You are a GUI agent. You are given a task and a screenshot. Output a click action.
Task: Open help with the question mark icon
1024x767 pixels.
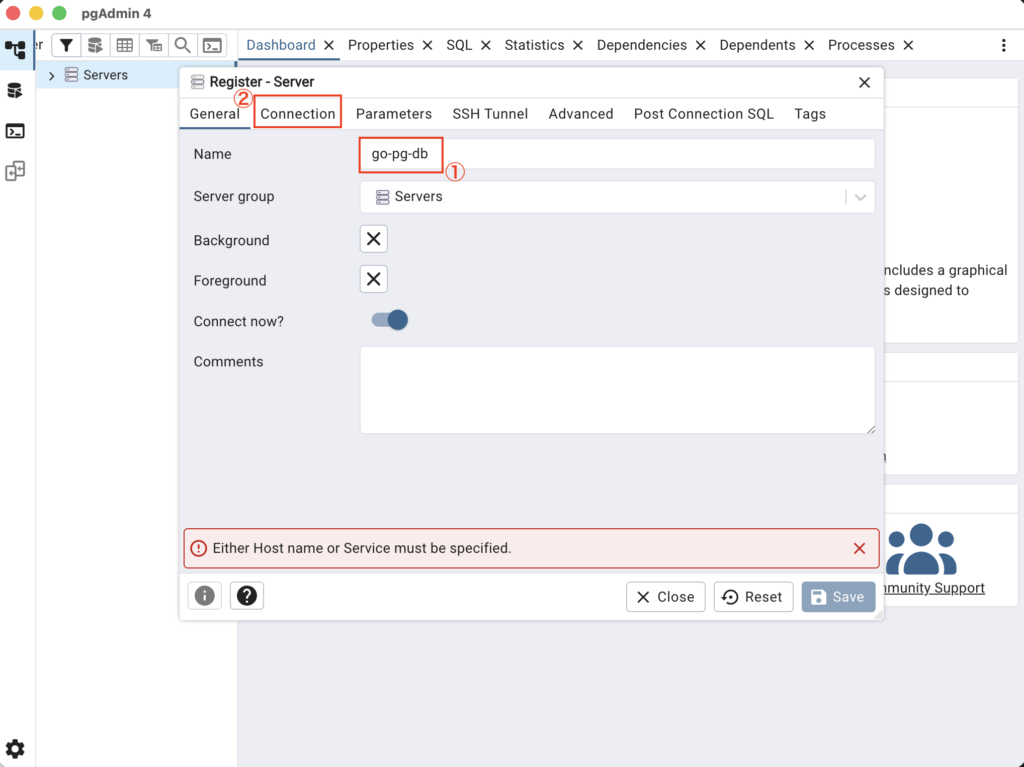point(247,596)
